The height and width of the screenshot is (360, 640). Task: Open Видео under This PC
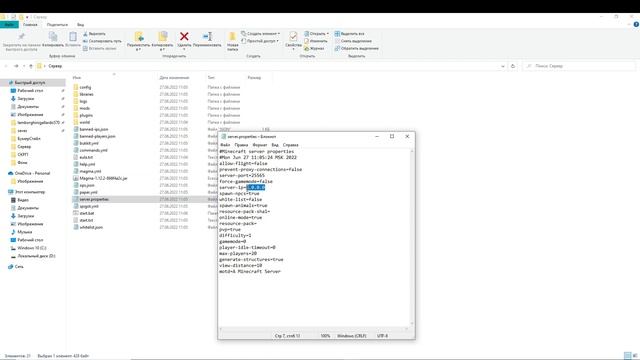pos(23,200)
